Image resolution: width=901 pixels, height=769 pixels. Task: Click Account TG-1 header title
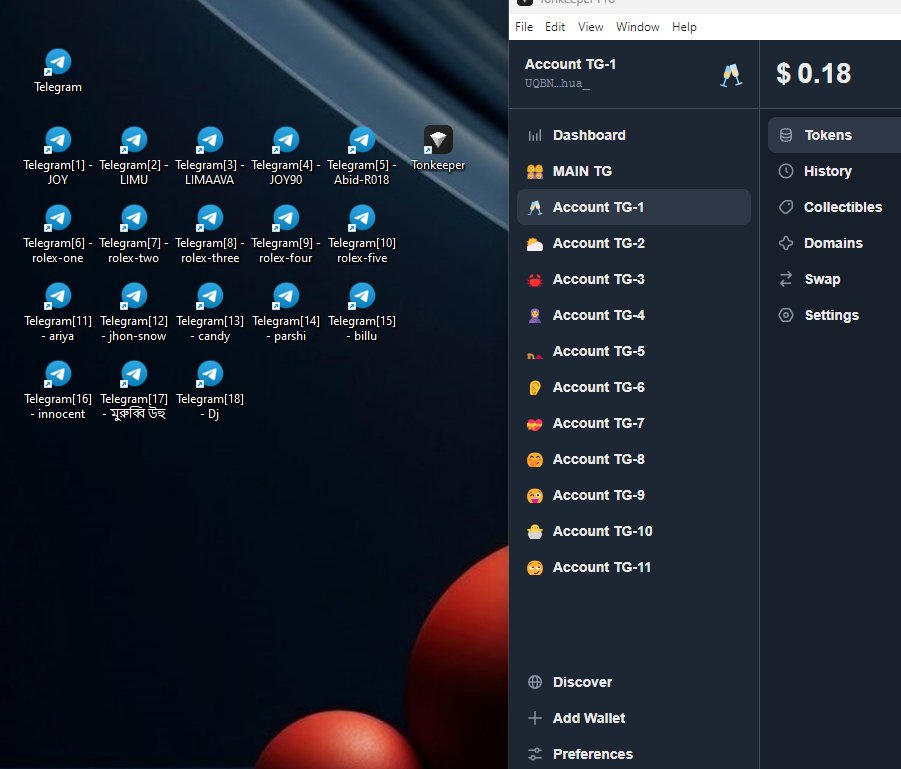pyautogui.click(x=570, y=64)
